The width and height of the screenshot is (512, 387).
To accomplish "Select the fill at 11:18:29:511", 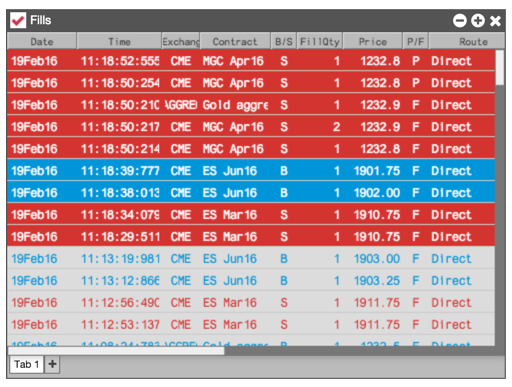I will [x=251, y=237].
